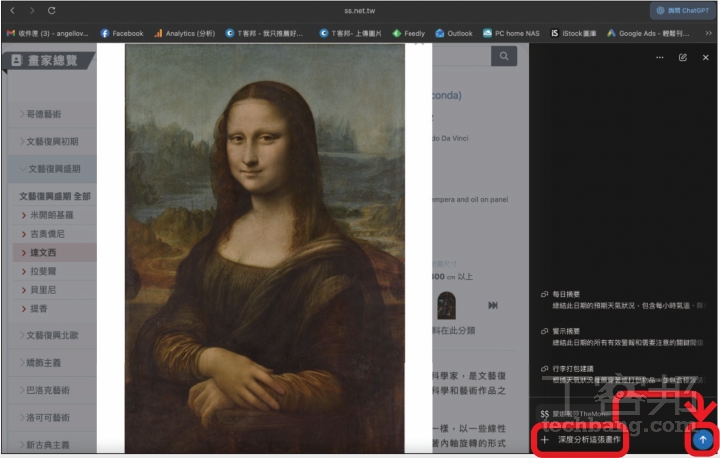The image size is (720, 458).
Task: Open the T客邦- 上傳圖片 bookmark
Action: 350,33
